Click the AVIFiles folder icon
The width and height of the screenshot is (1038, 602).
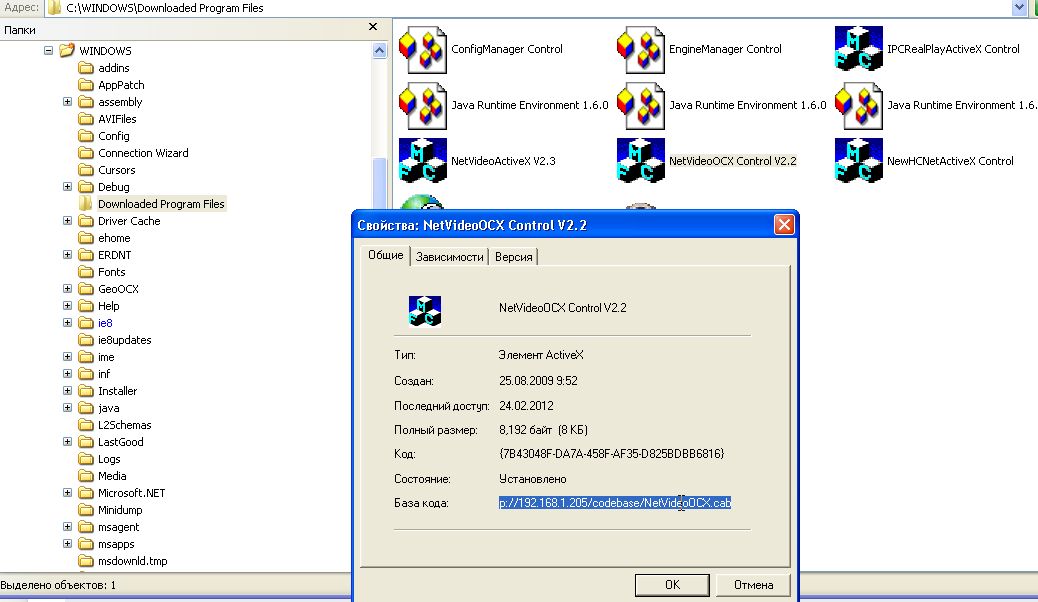point(86,119)
